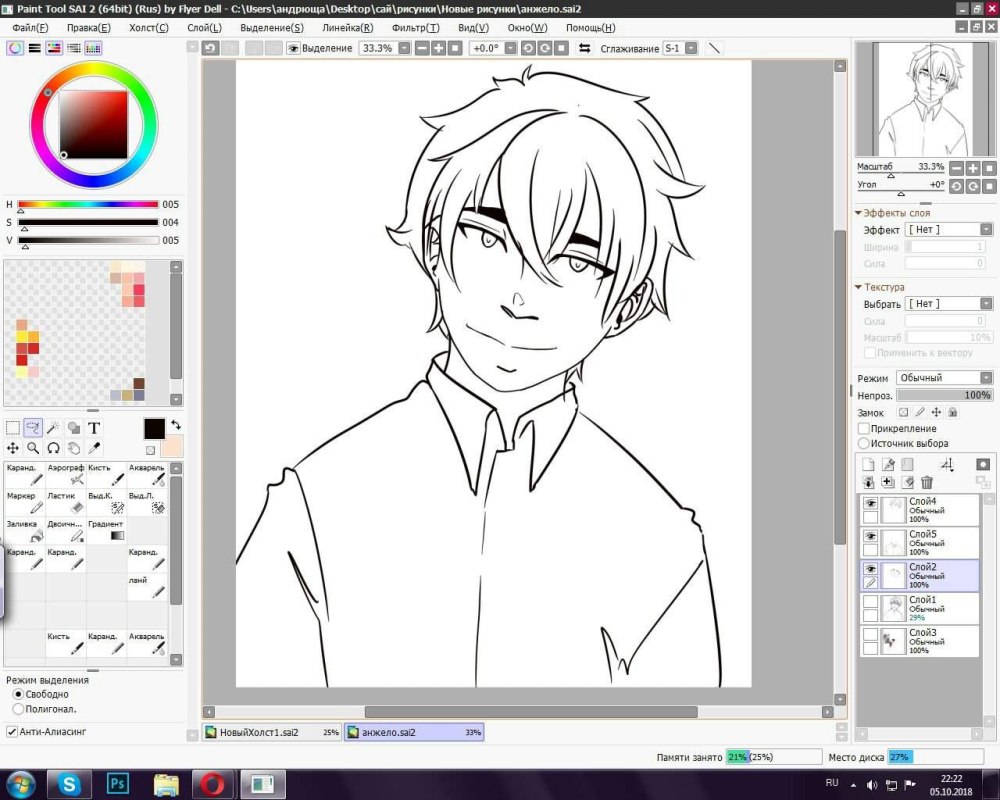Select the Eyedropper color picker tool

coord(94,448)
